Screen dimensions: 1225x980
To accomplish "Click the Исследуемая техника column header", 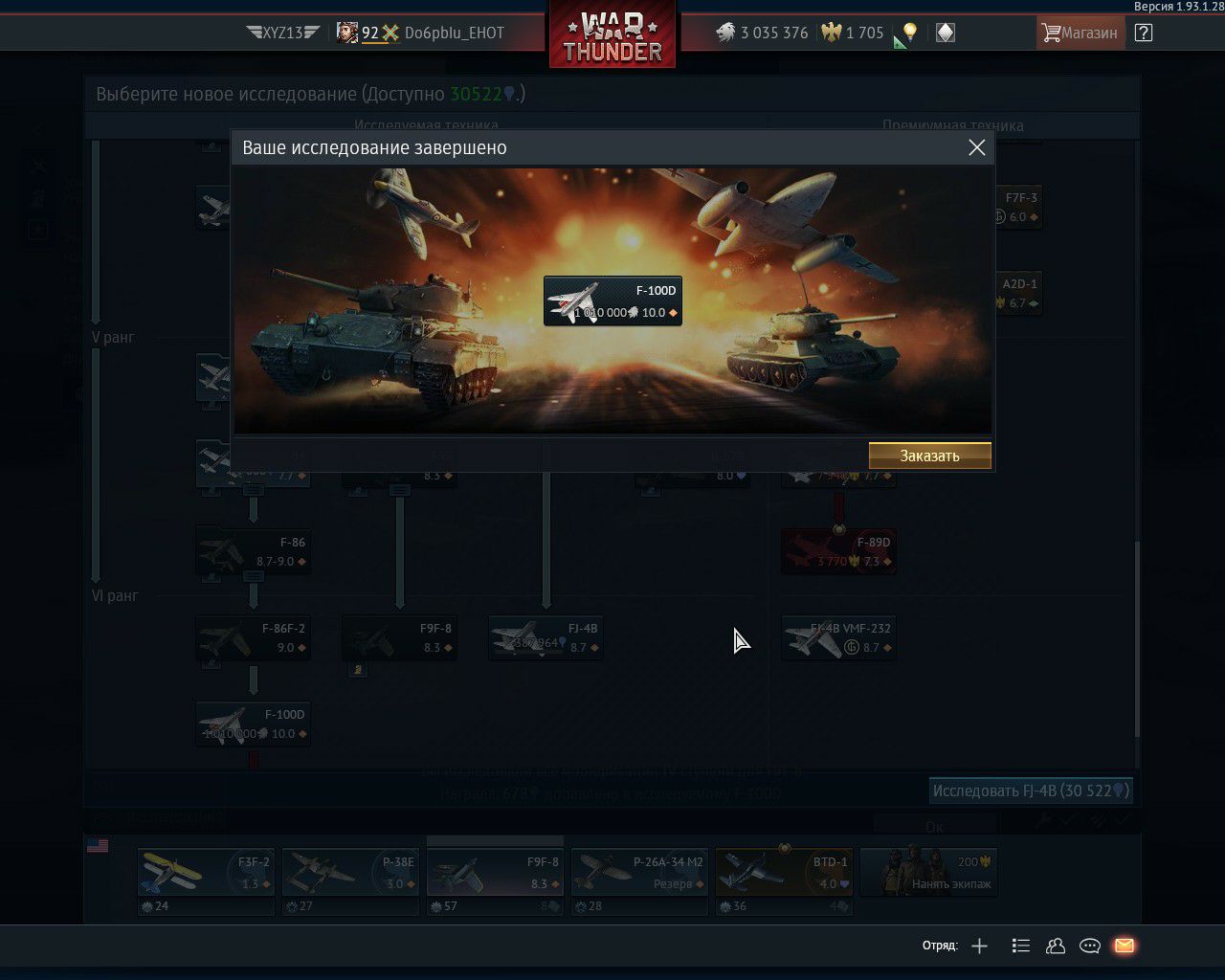I will coord(426,125).
